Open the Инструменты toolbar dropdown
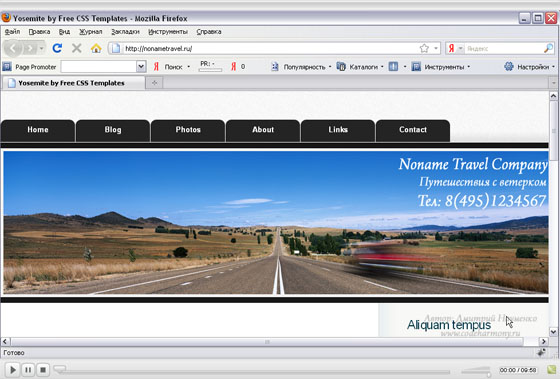 click(x=441, y=67)
